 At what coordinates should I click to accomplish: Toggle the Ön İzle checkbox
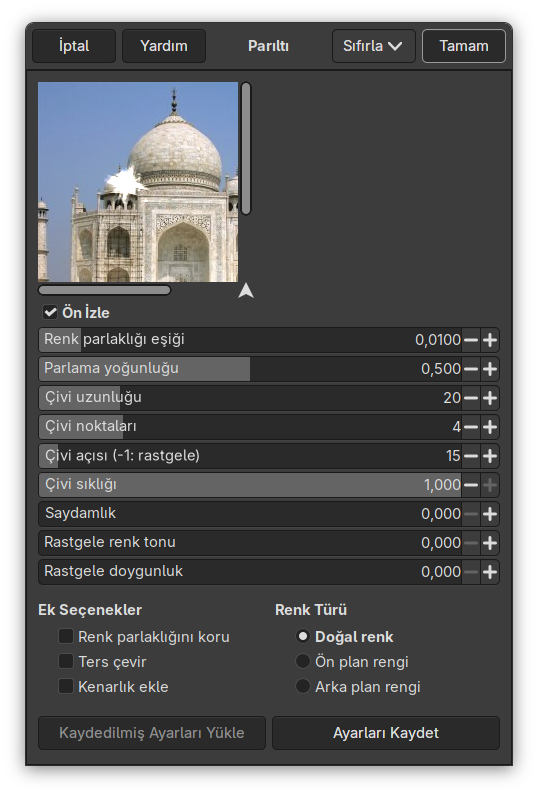[x=50, y=312]
